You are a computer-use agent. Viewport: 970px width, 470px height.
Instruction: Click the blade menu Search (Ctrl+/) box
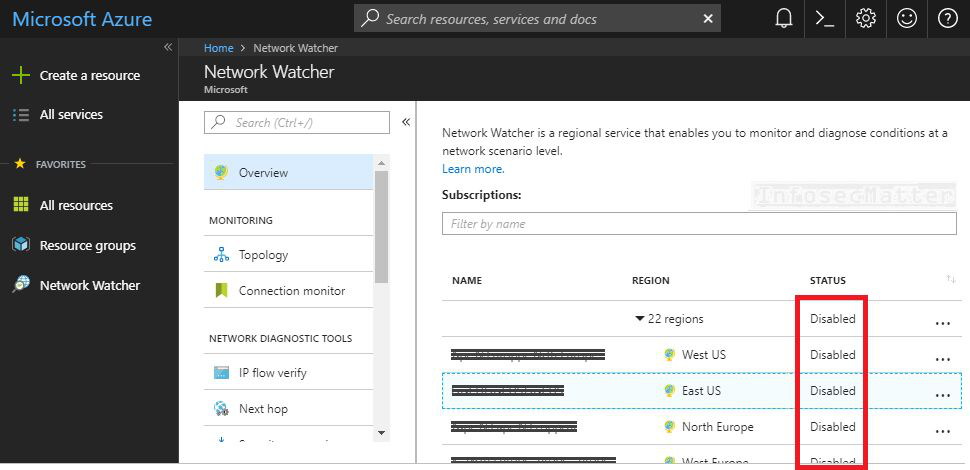pos(297,122)
